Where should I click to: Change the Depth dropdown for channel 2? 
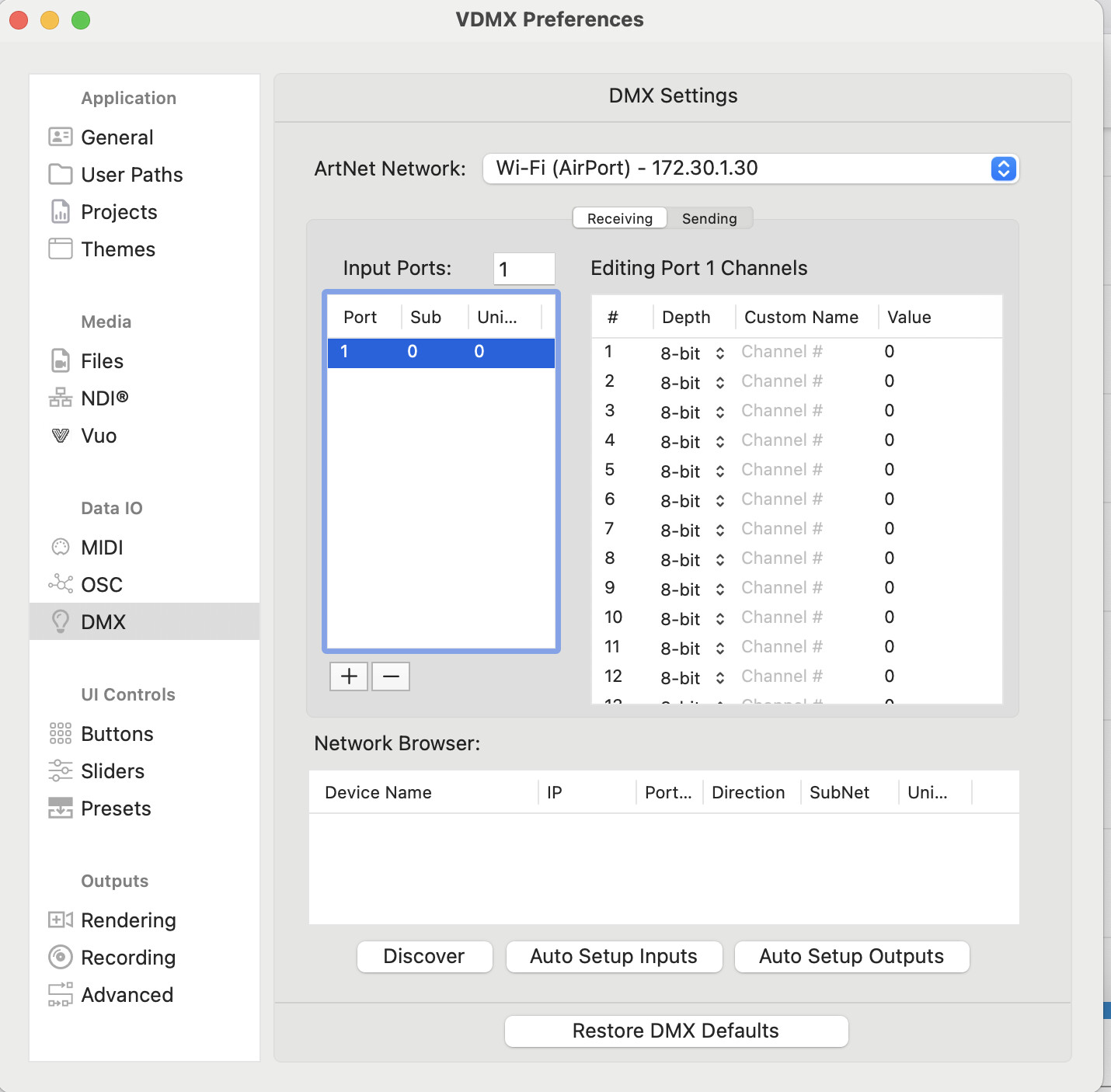pos(693,383)
